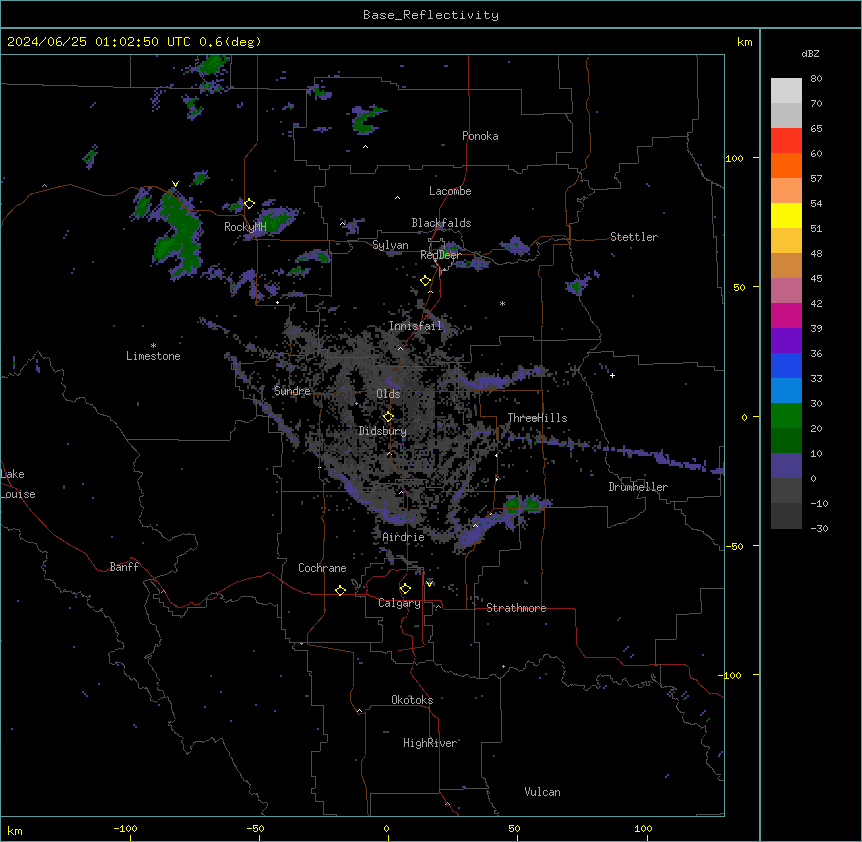Click the Lake Louise label
The image size is (862, 842).
[x=18, y=484]
